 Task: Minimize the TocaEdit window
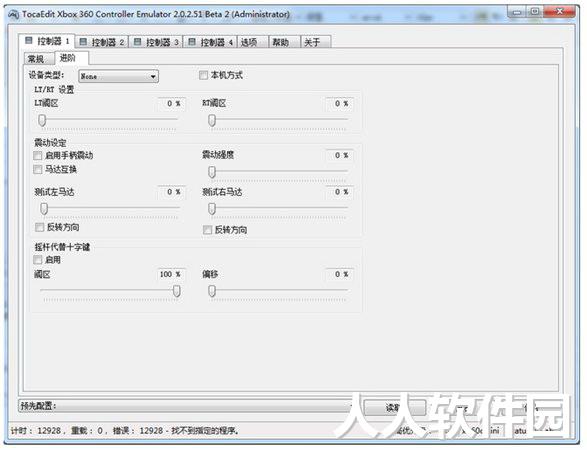pyautogui.click(x=517, y=12)
